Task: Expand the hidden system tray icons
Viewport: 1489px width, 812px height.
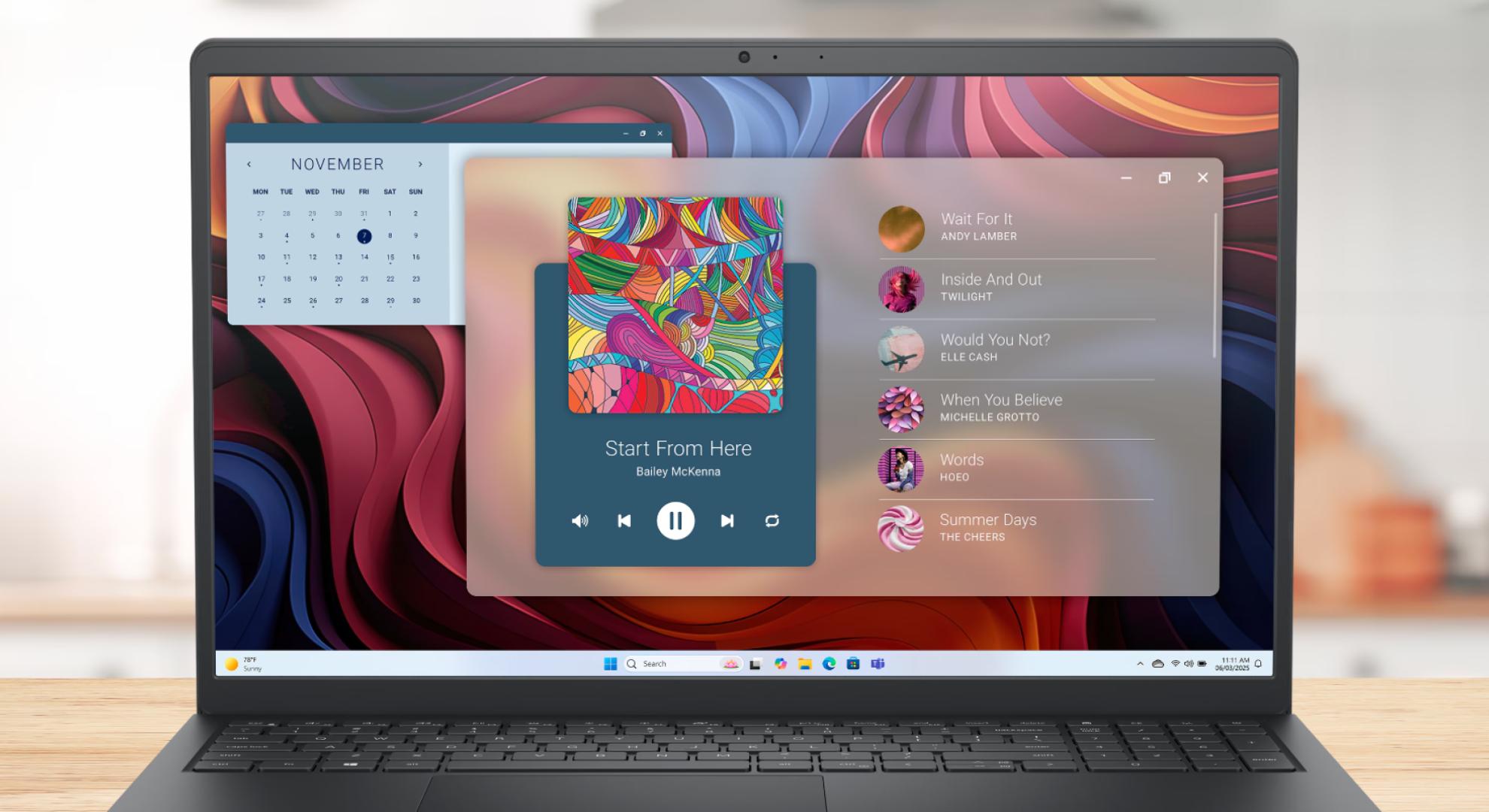Action: coord(1140,664)
